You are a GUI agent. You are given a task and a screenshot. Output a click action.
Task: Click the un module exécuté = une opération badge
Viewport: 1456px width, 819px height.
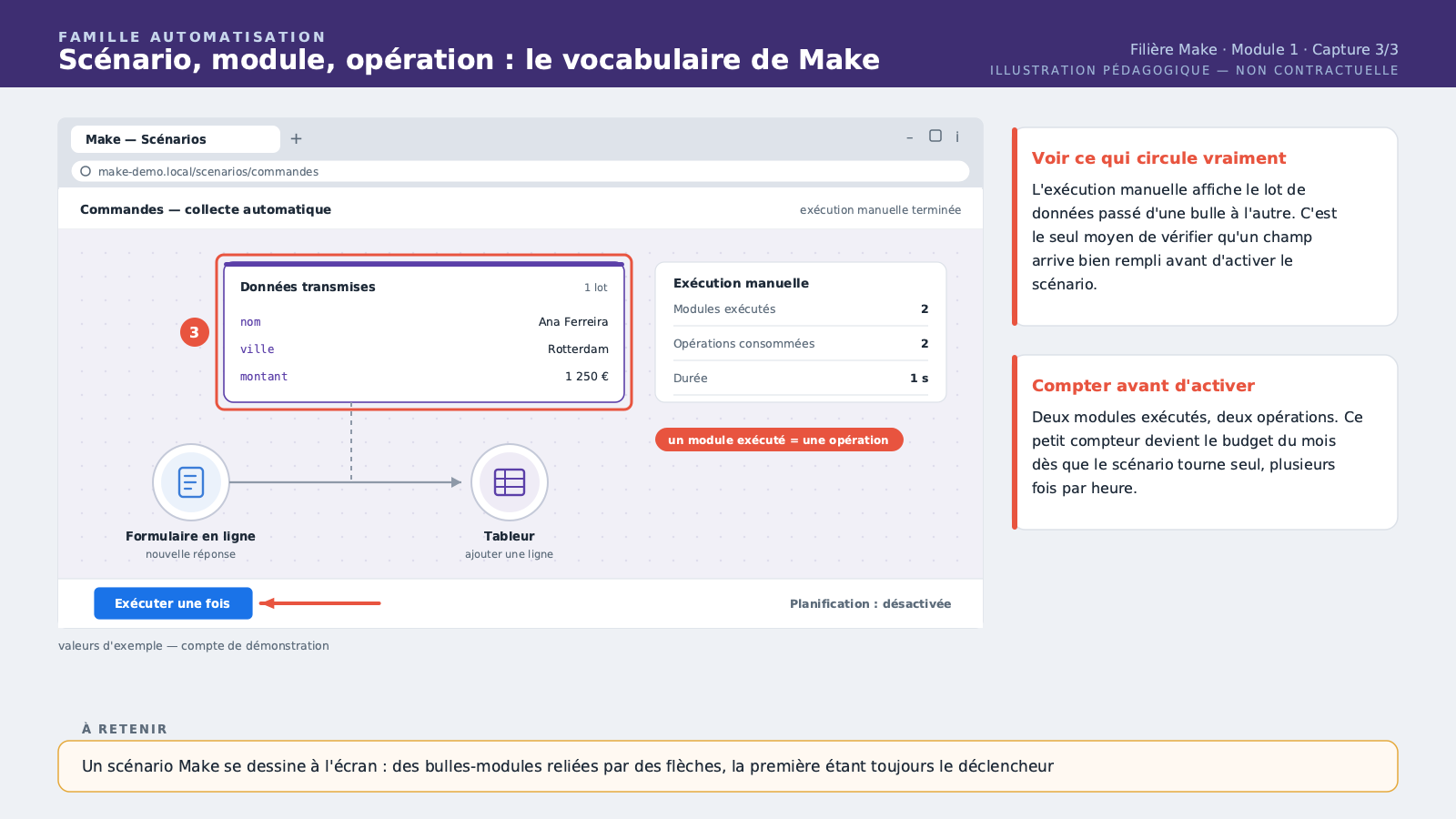pyautogui.click(x=779, y=440)
